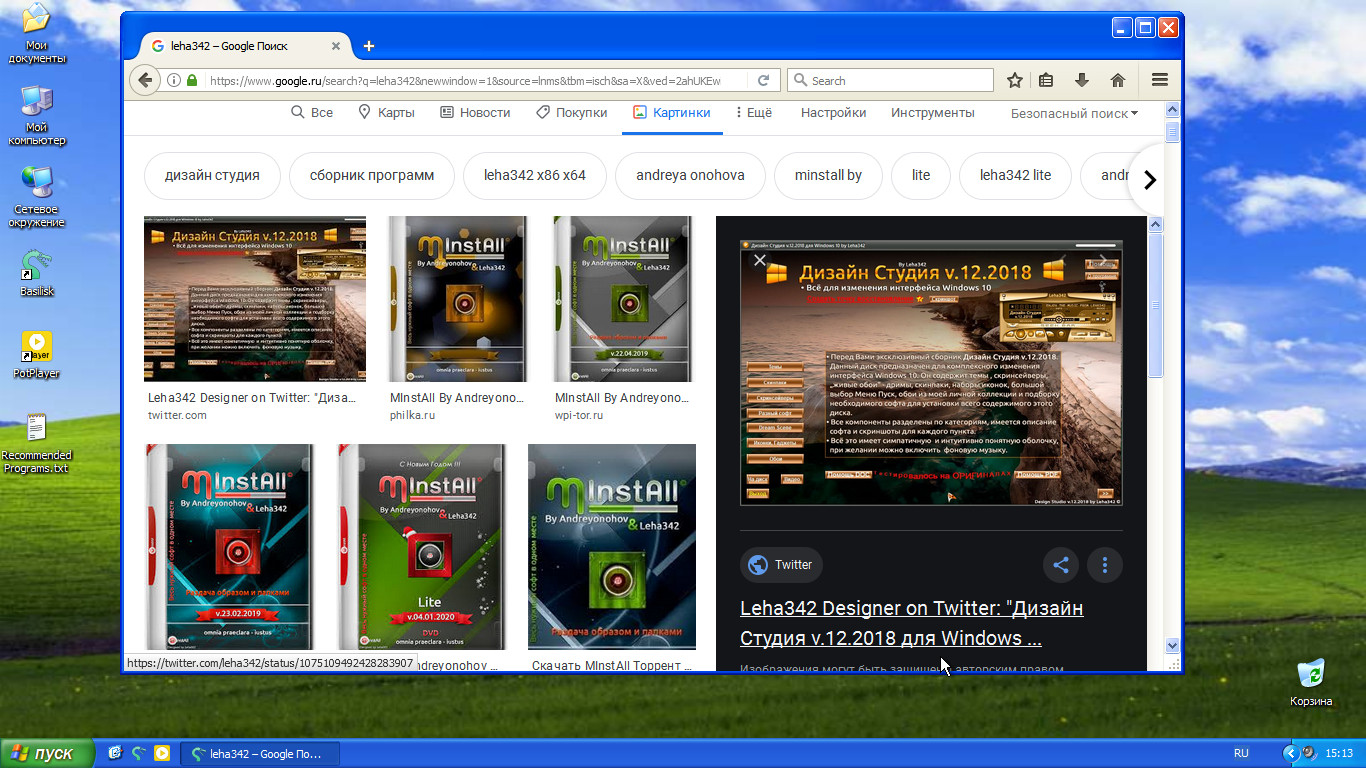The height and width of the screenshot is (768, 1366).
Task: Open Мои документы on the desktop
Action: pyautogui.click(x=37, y=33)
